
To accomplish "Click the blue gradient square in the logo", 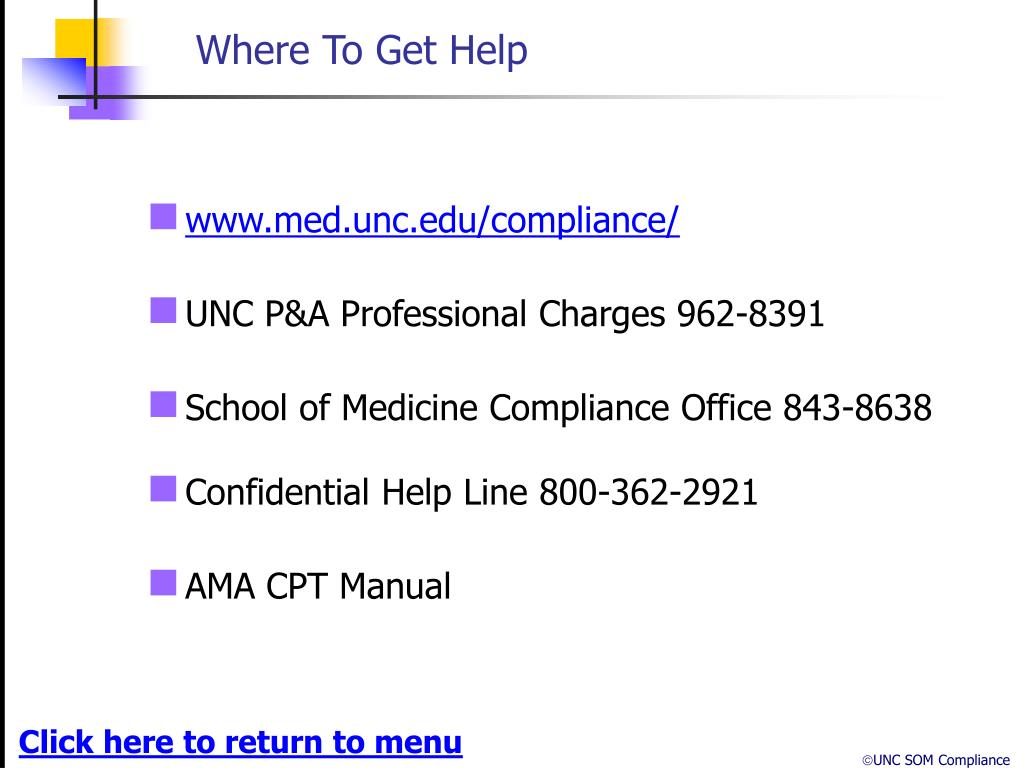I will (x=54, y=79).
